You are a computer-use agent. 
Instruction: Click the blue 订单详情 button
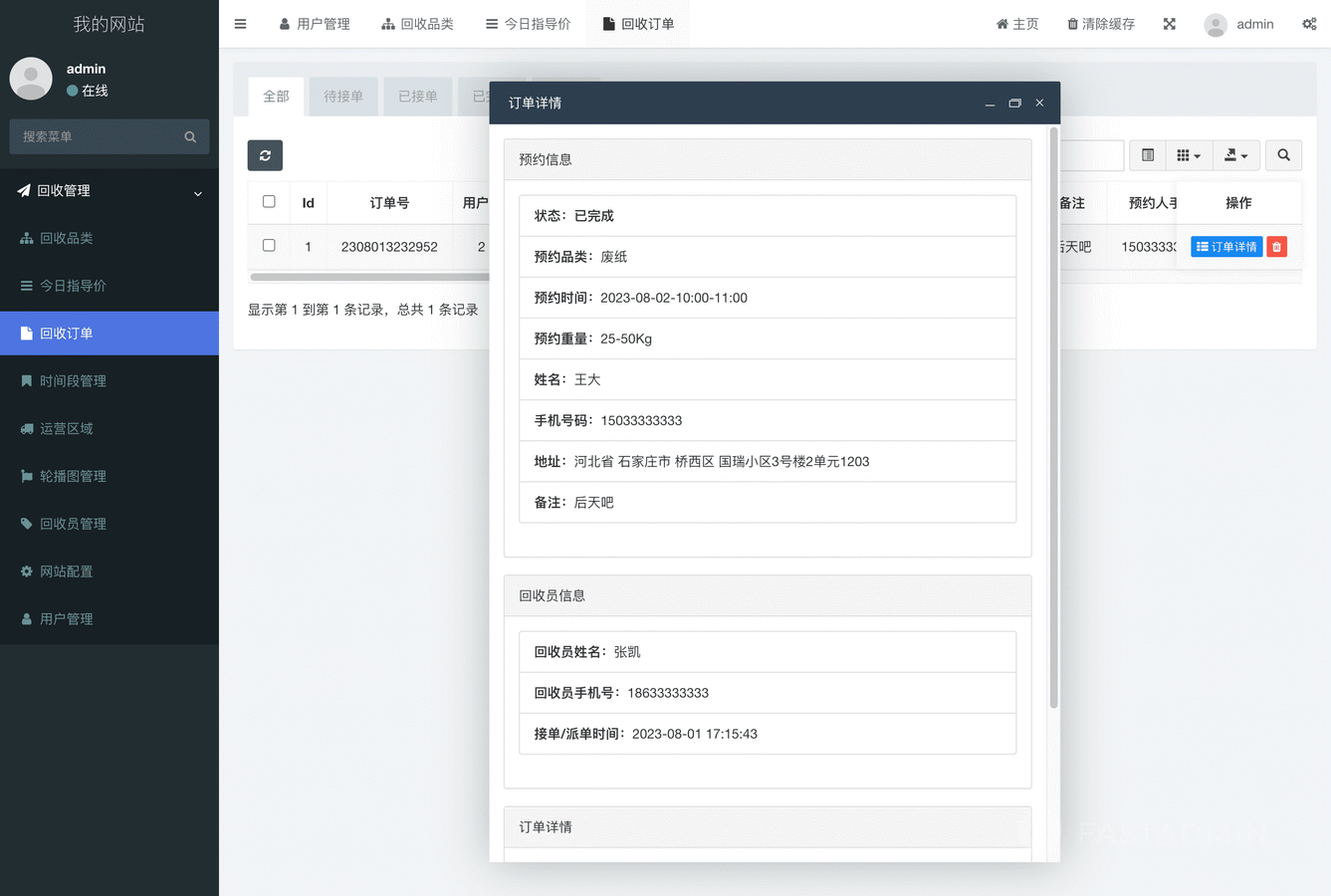click(x=1226, y=247)
